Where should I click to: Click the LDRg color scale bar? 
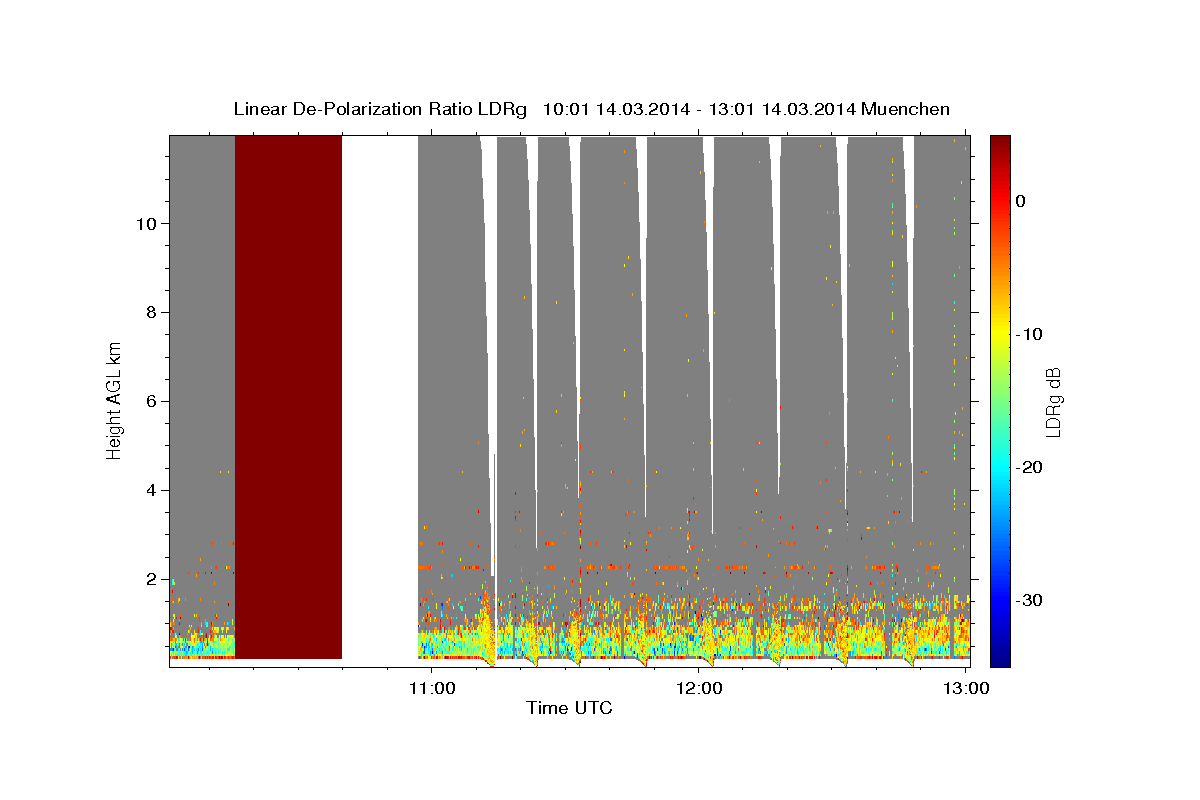[x=1000, y=401]
